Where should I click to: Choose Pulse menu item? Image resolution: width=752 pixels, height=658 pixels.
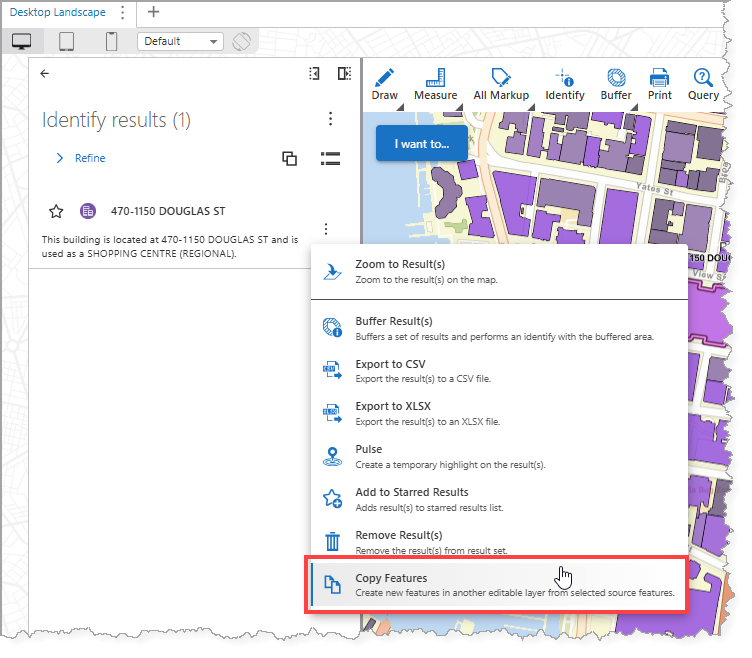click(499, 457)
